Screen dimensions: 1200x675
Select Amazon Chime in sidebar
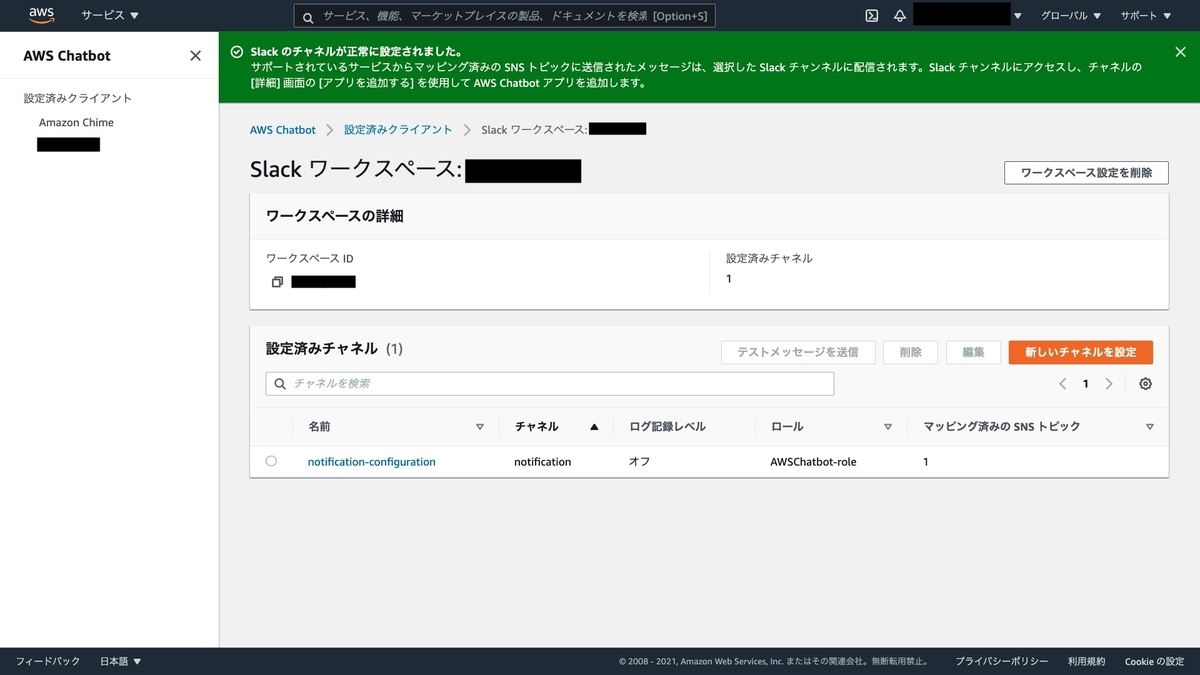[76, 122]
